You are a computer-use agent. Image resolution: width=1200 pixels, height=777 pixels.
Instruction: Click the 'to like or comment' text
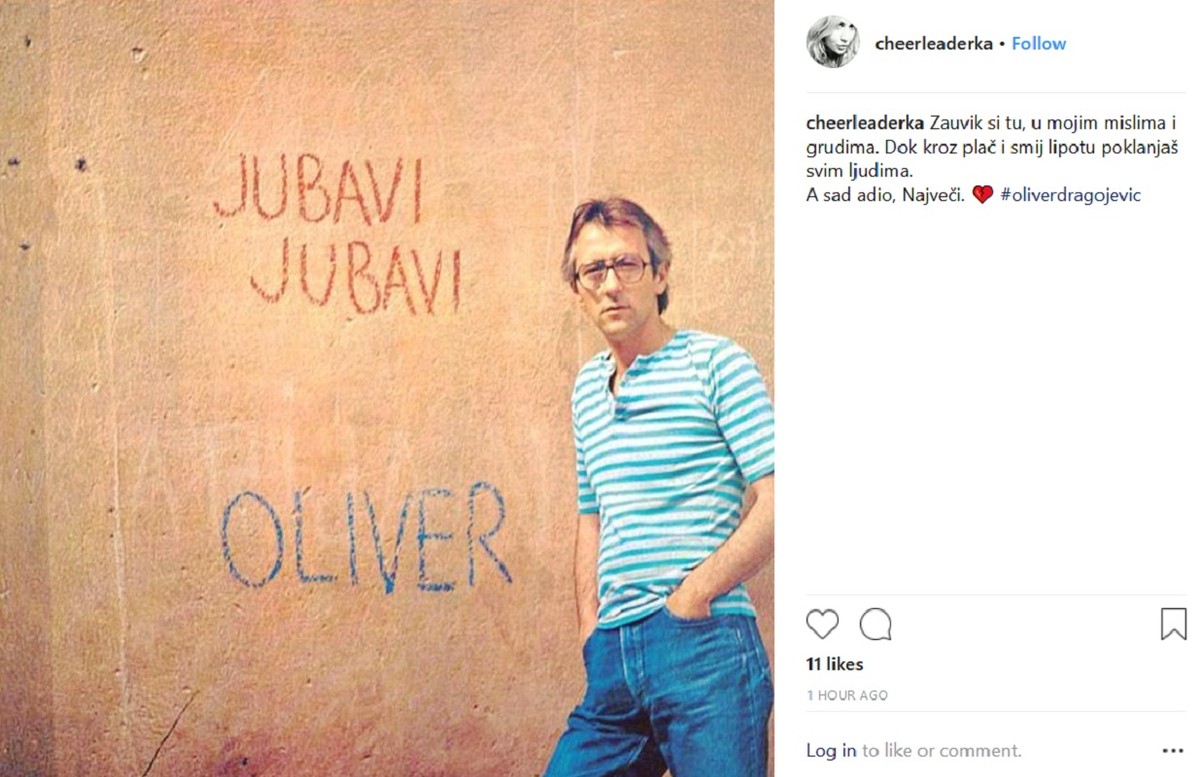(x=941, y=750)
